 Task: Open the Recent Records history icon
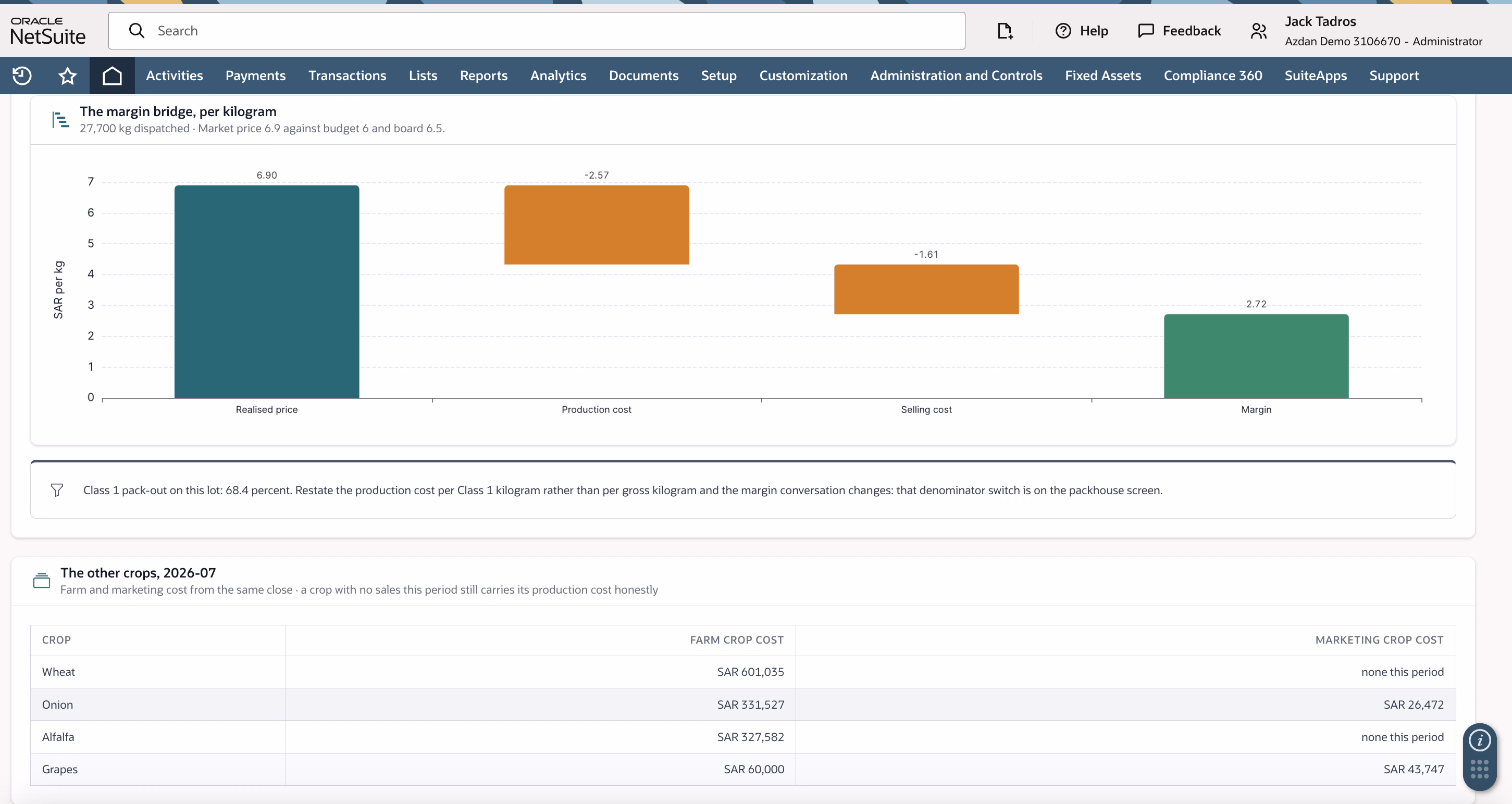tap(22, 76)
